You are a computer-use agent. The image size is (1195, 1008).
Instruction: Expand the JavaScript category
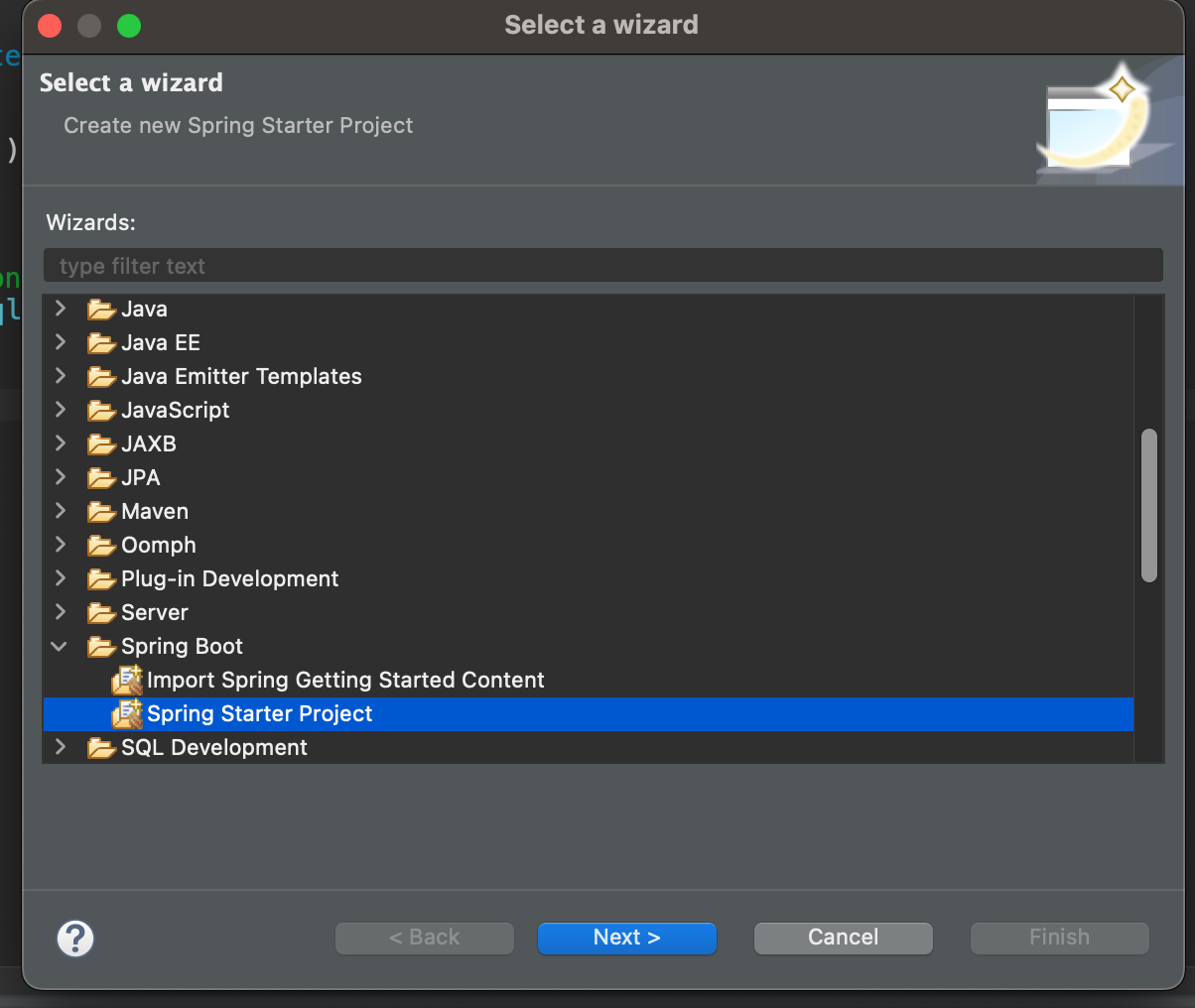pos(60,410)
